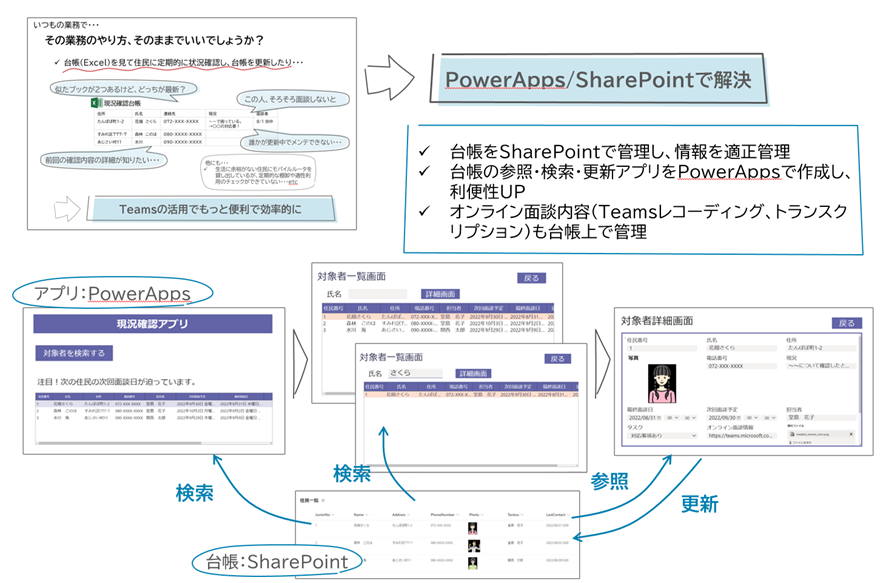
Task: Open the hour dropdown for 最終面談日
Action: click(672, 418)
